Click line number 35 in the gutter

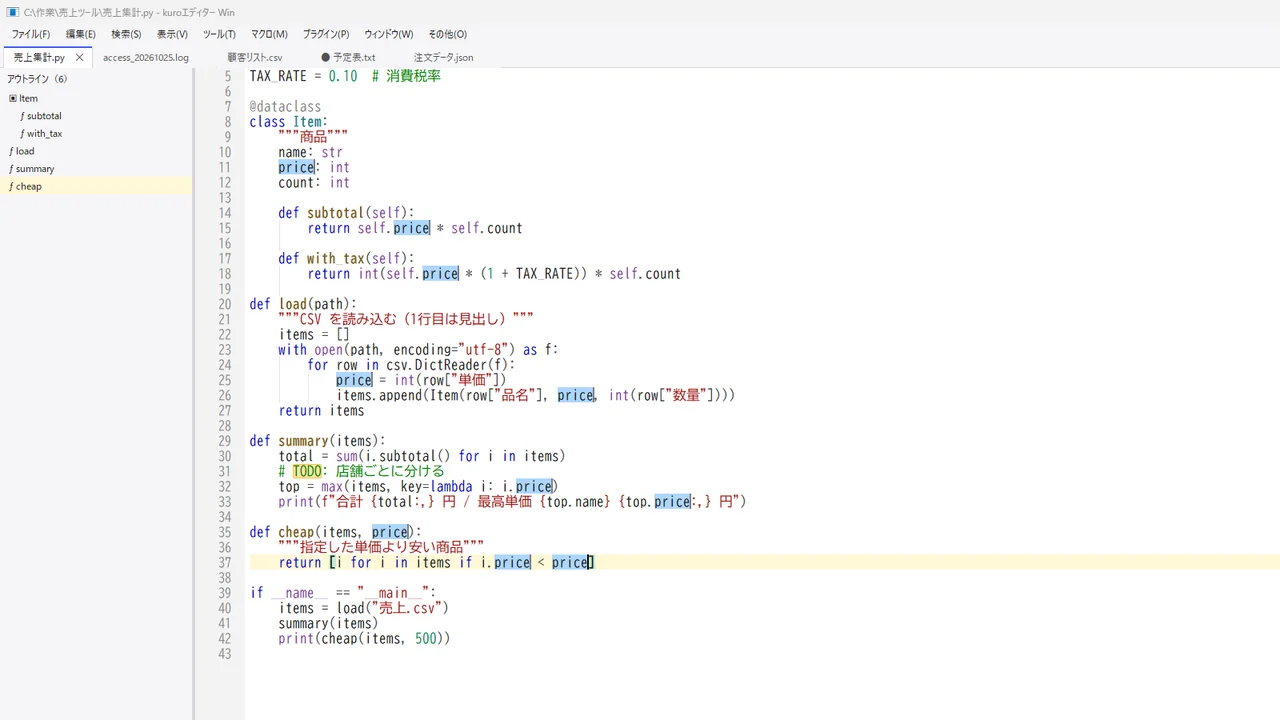pos(225,532)
